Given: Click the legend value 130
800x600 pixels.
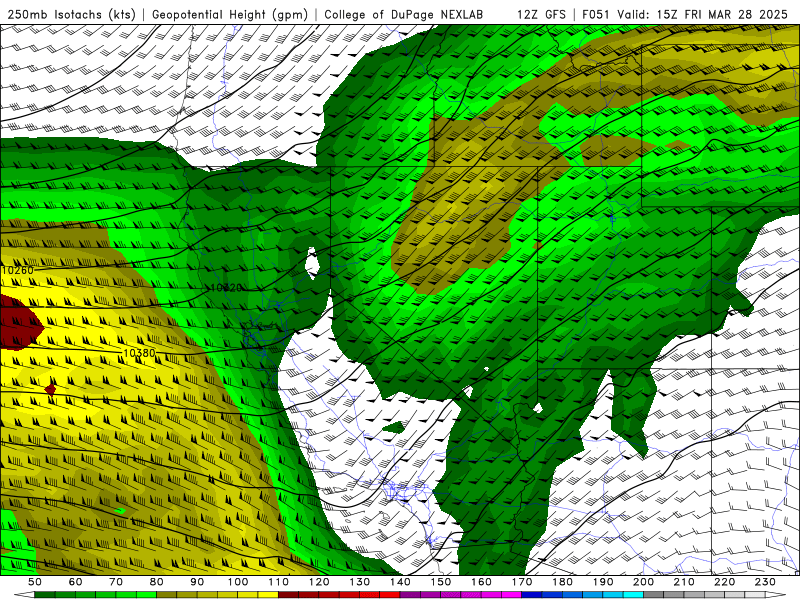Looking at the screenshot, I should (x=360, y=582).
